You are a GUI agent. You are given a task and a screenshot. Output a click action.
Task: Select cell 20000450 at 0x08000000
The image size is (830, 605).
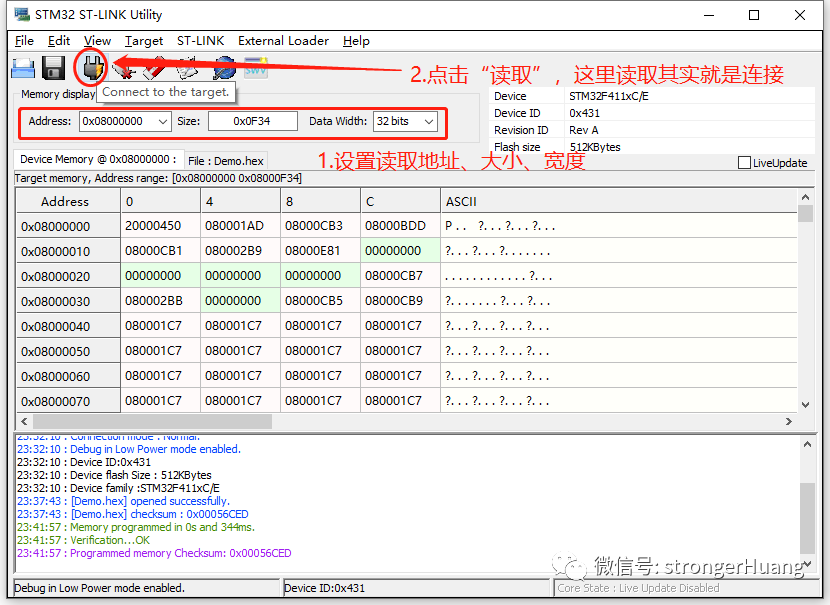160,226
